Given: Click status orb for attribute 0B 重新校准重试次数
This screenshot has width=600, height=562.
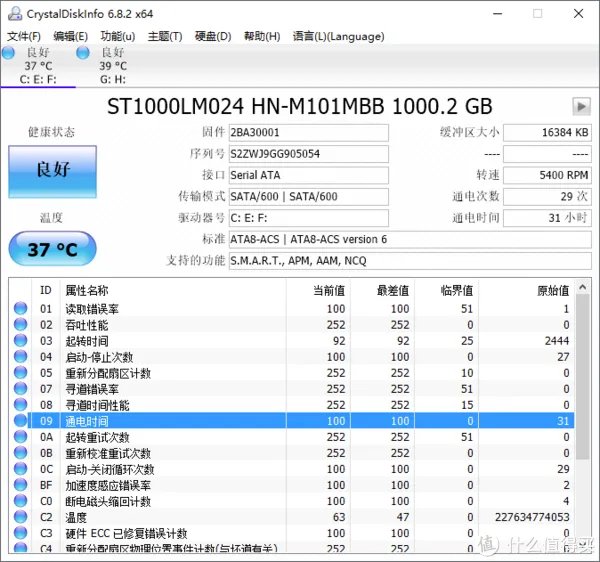Looking at the screenshot, I should [21, 453].
